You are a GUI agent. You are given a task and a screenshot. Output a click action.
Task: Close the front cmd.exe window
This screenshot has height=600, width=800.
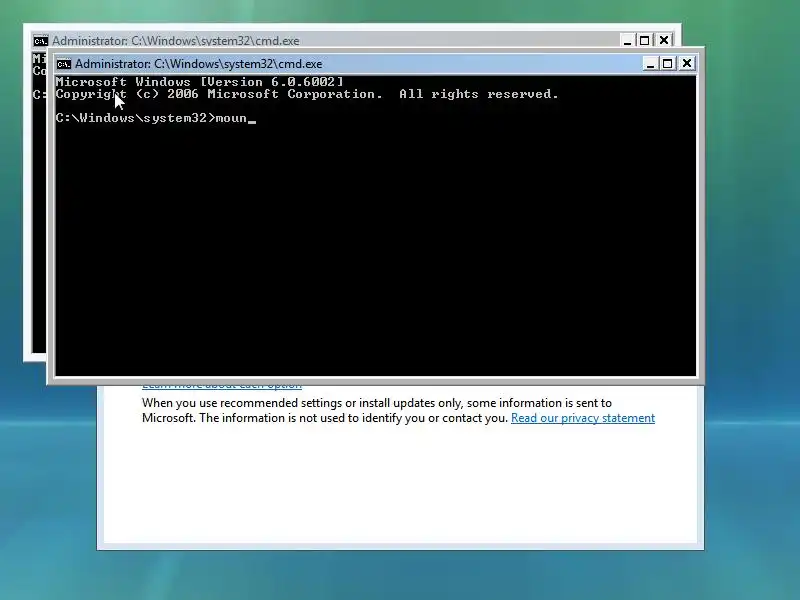coord(687,63)
